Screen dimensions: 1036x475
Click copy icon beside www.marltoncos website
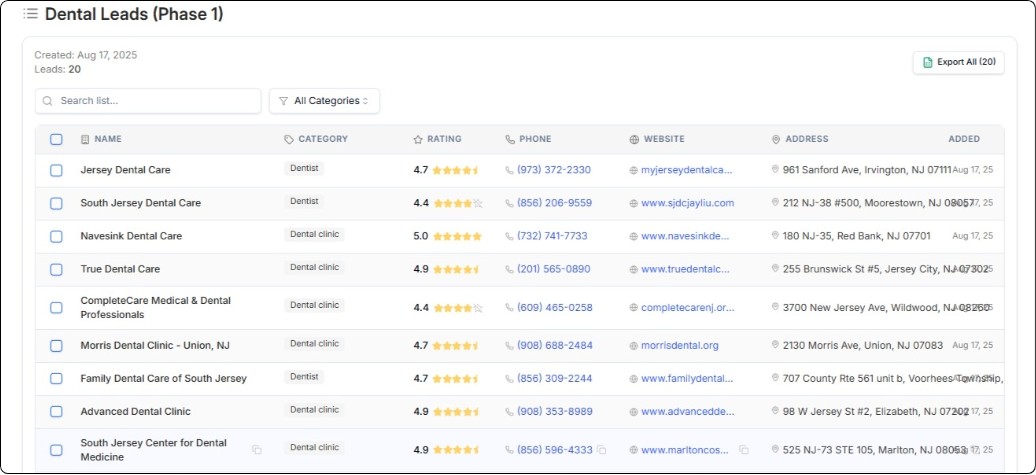[743, 450]
